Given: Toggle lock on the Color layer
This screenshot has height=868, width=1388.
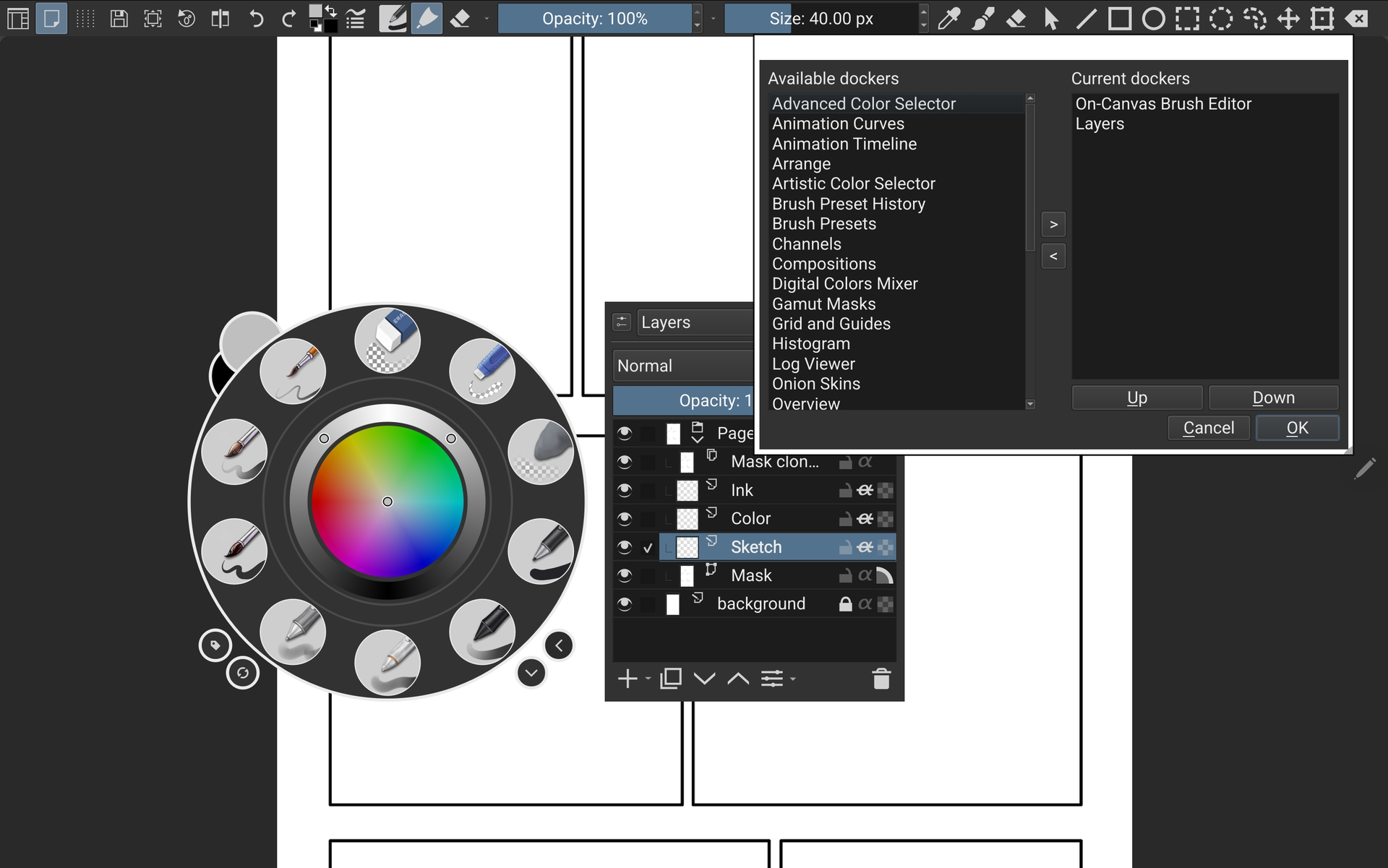Looking at the screenshot, I should pyautogui.click(x=844, y=519).
